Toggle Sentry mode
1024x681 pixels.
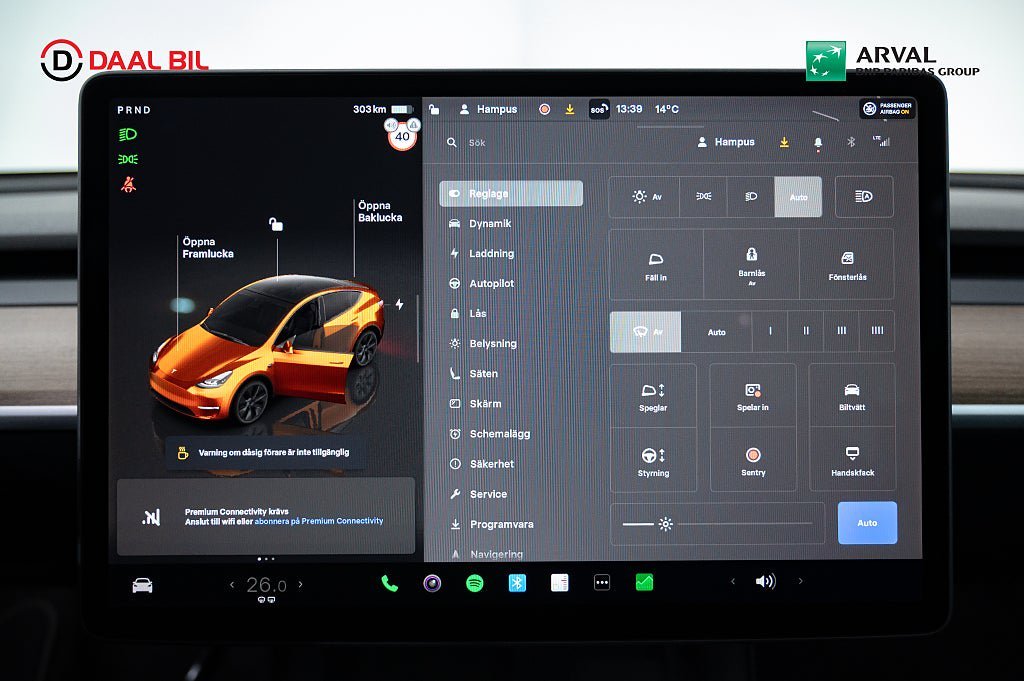pyautogui.click(x=753, y=460)
